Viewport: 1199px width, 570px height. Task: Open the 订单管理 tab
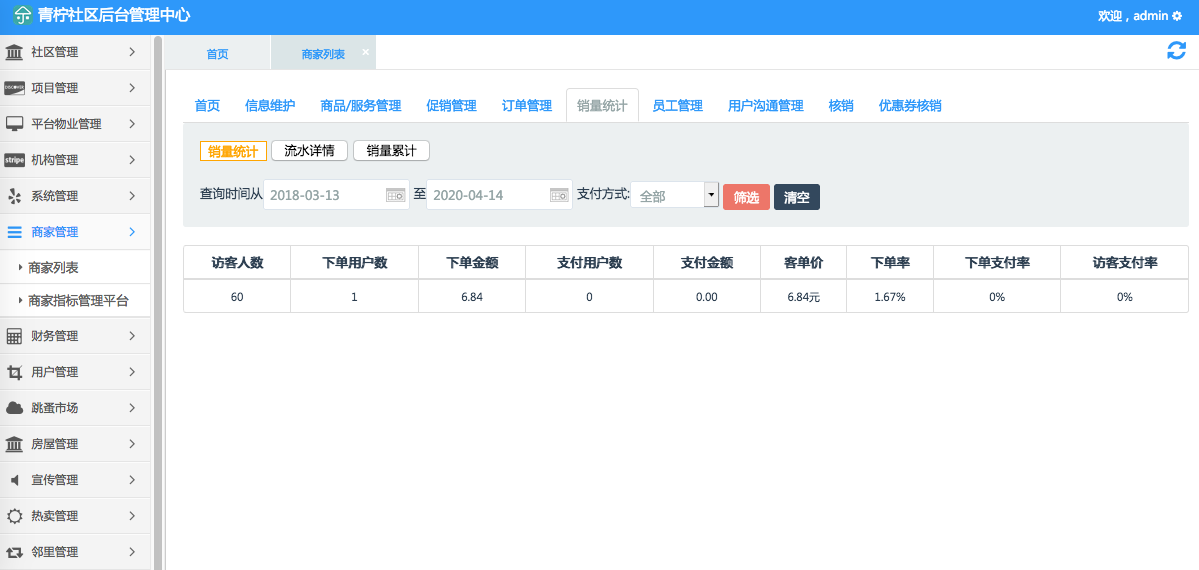coord(527,106)
